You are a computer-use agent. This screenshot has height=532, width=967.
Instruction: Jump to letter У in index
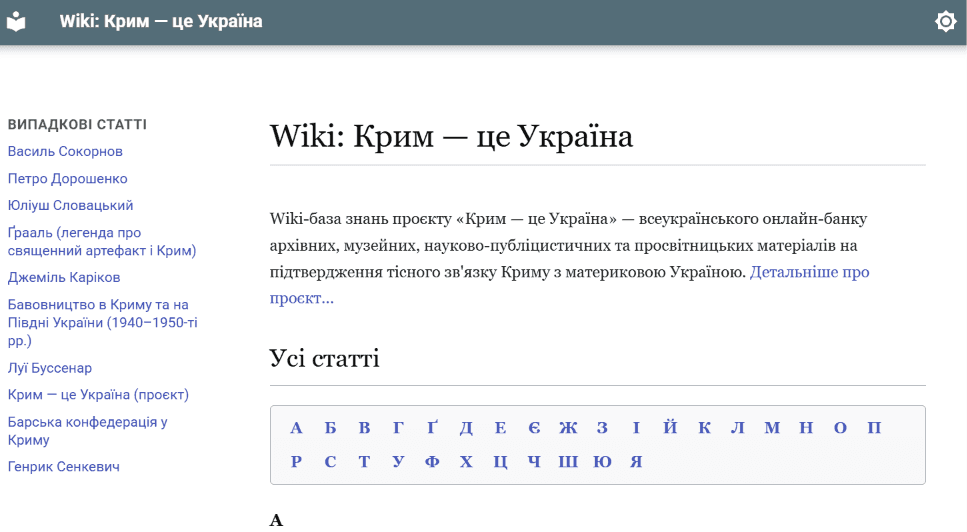coord(398,461)
